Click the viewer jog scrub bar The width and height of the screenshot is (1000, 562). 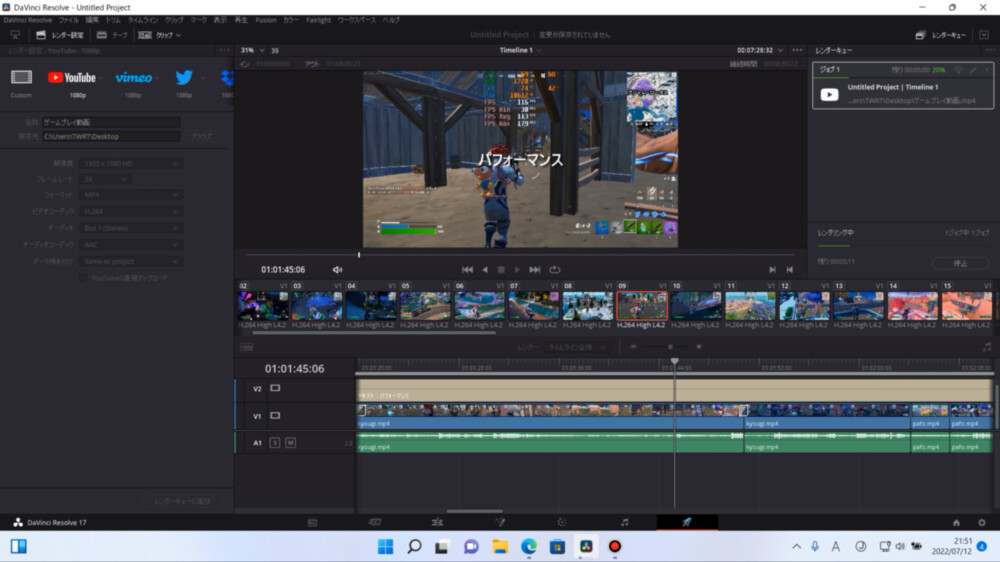(x=520, y=255)
